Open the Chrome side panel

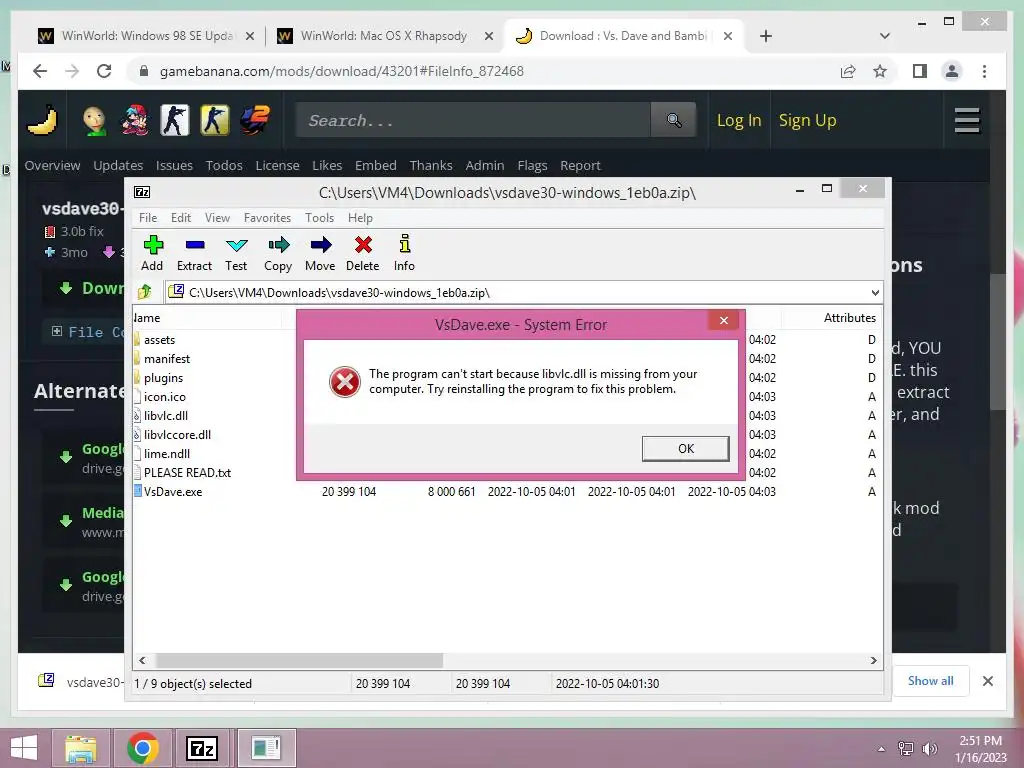(x=920, y=71)
